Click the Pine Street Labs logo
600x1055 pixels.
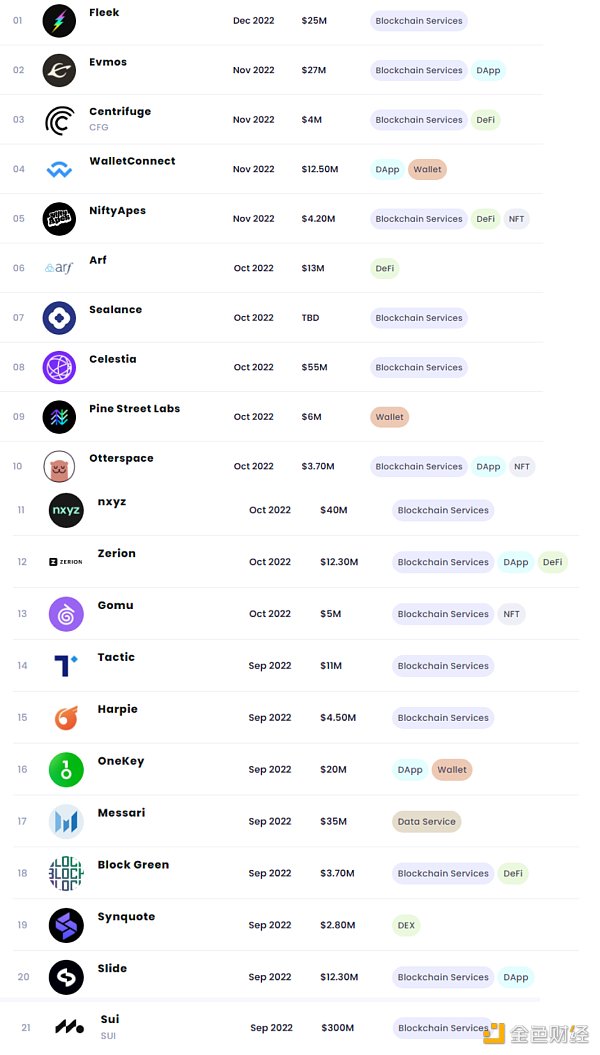[x=59, y=417]
